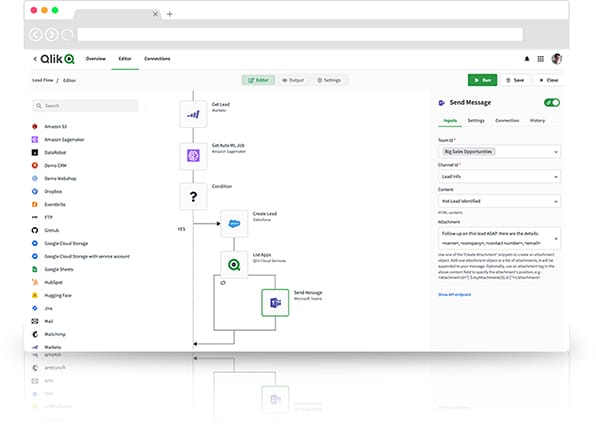Switch to the top Editor tab

[x=125, y=59]
